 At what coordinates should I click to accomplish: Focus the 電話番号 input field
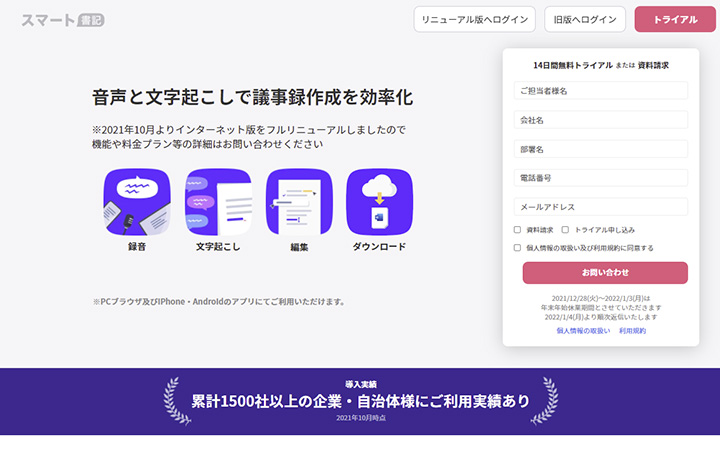tap(601, 178)
